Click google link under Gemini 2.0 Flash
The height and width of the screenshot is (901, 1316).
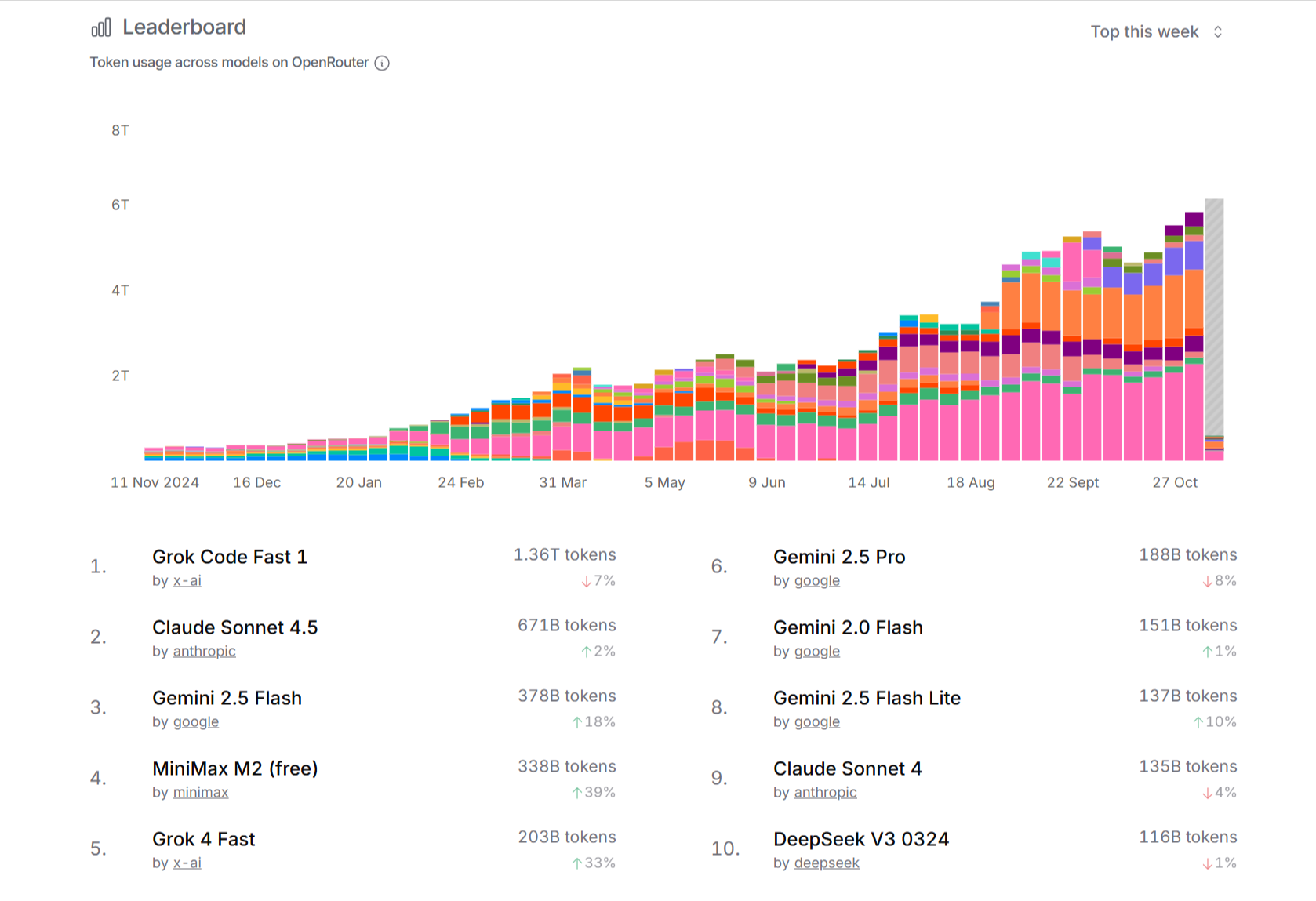816,651
